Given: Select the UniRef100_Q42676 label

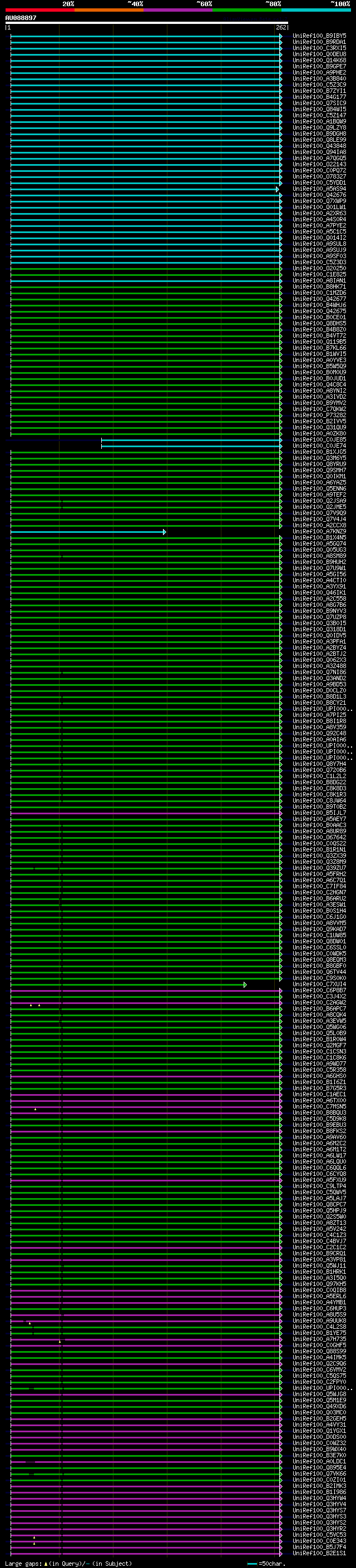Looking at the screenshot, I should (x=319, y=195).
